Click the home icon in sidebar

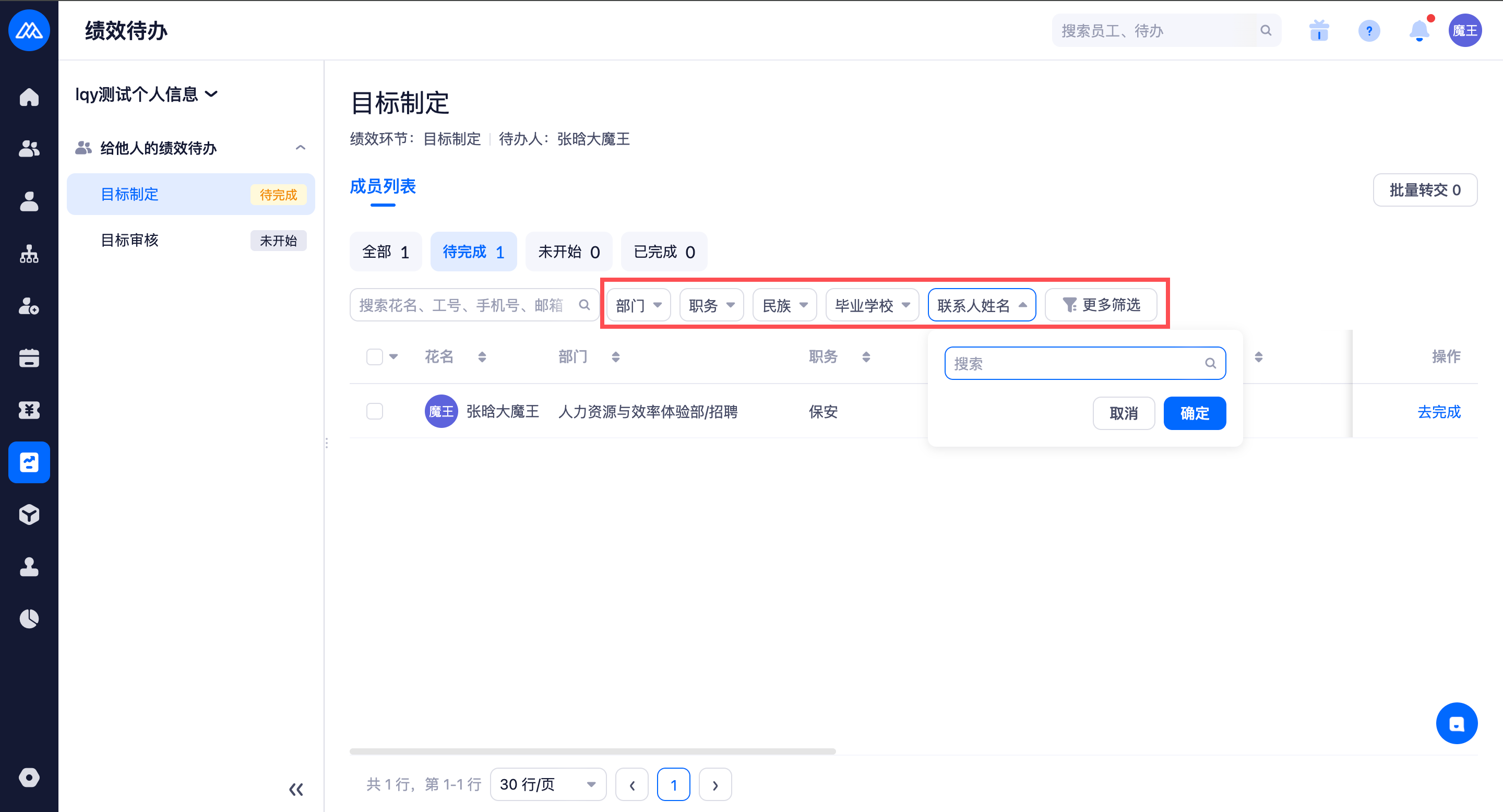pyautogui.click(x=29, y=97)
